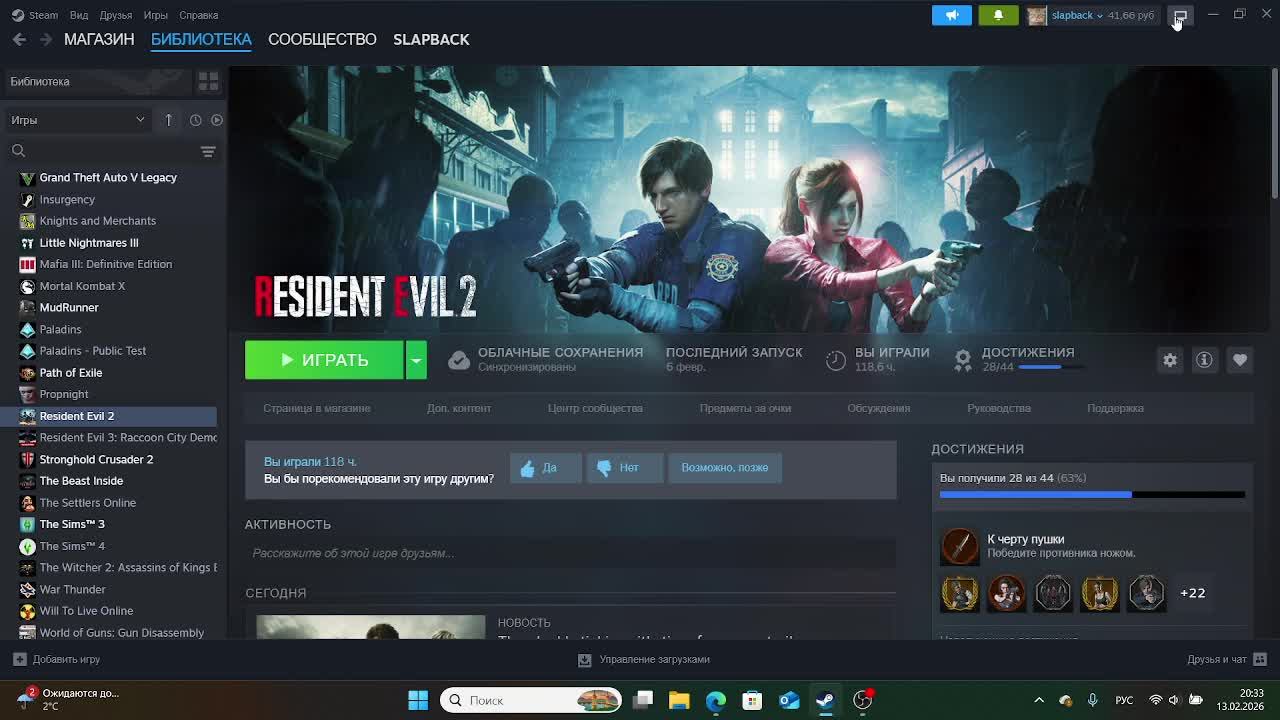
Task: Open Доп. контент link
Action: click(x=459, y=408)
